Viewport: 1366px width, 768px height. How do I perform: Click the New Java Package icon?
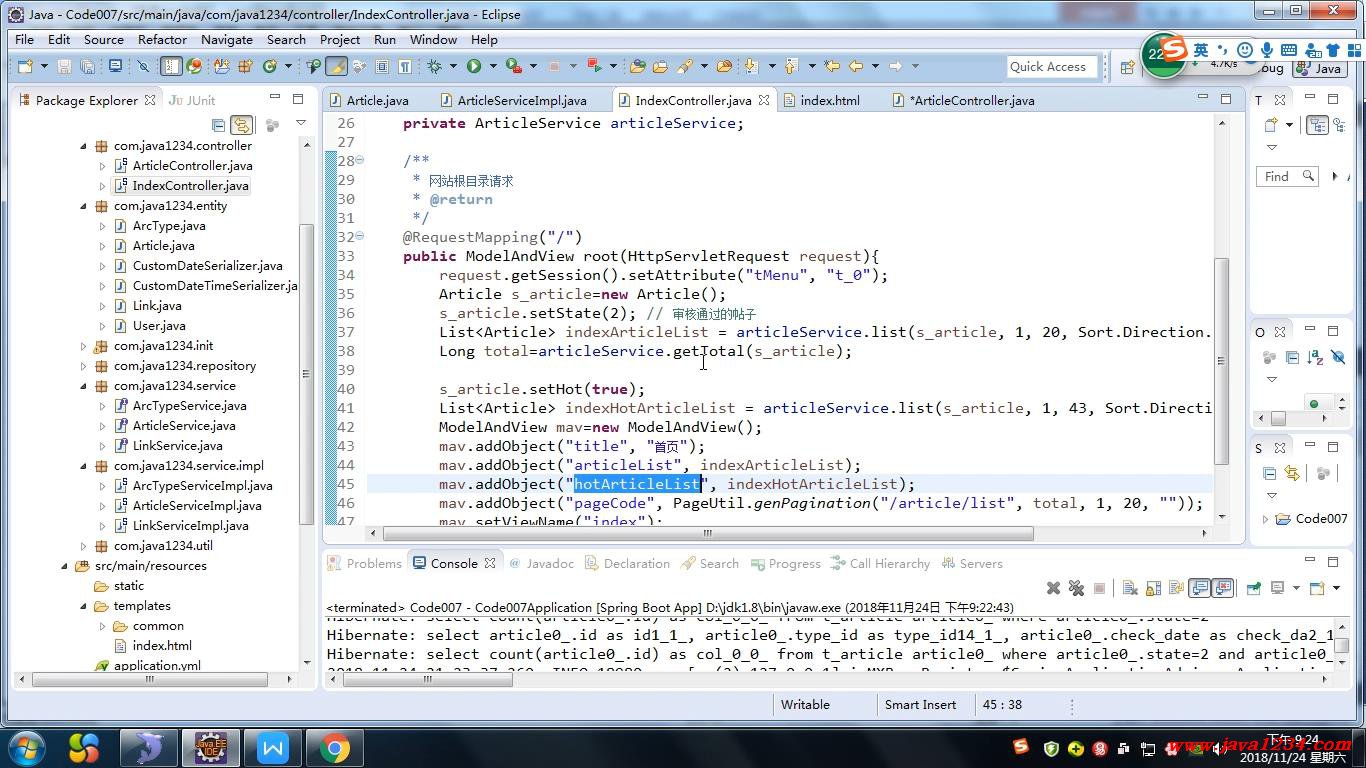[244, 66]
